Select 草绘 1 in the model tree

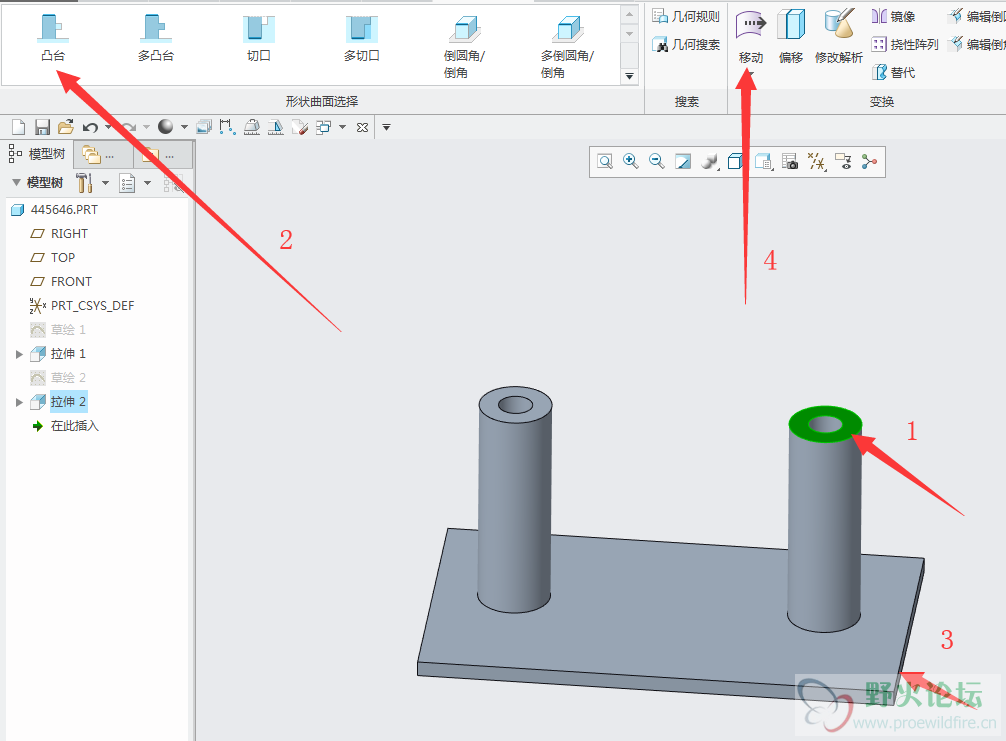click(58, 330)
